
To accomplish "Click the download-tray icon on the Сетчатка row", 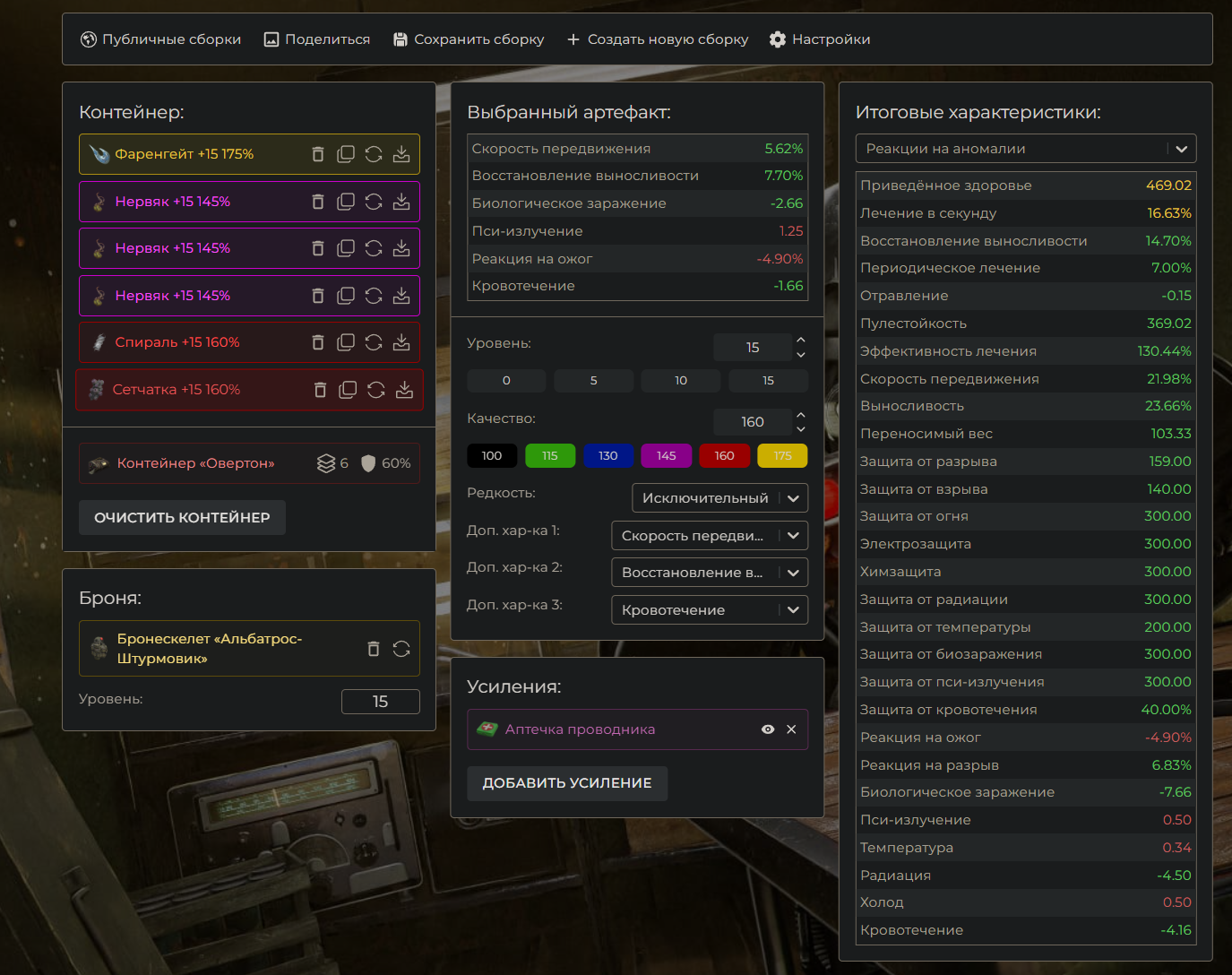I will 404,390.
